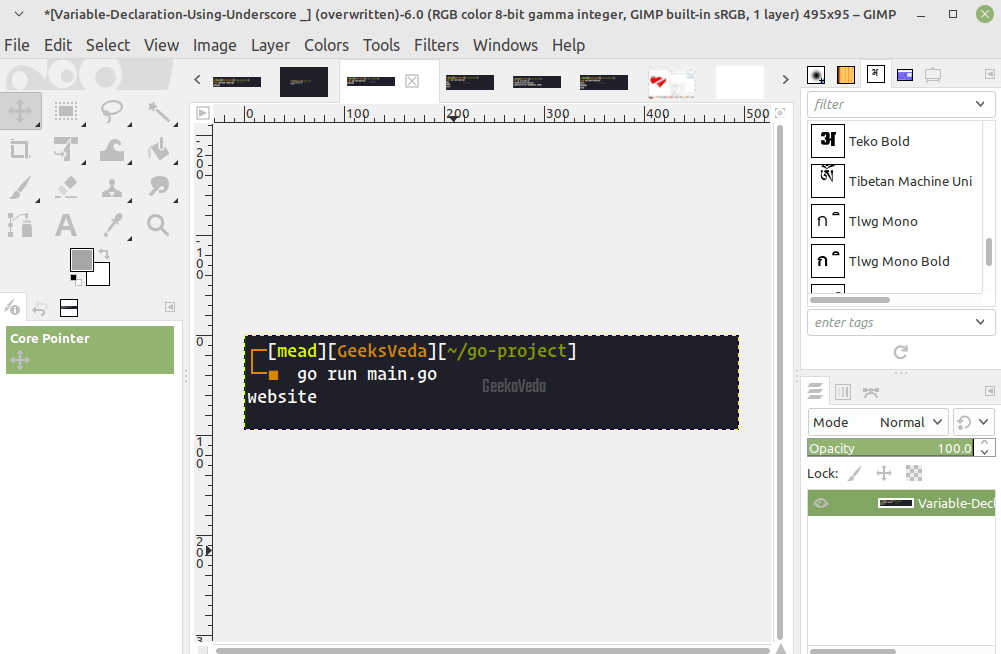Show more image tabs with right arrow
This screenshot has height=654, width=1001.
[x=785, y=79]
